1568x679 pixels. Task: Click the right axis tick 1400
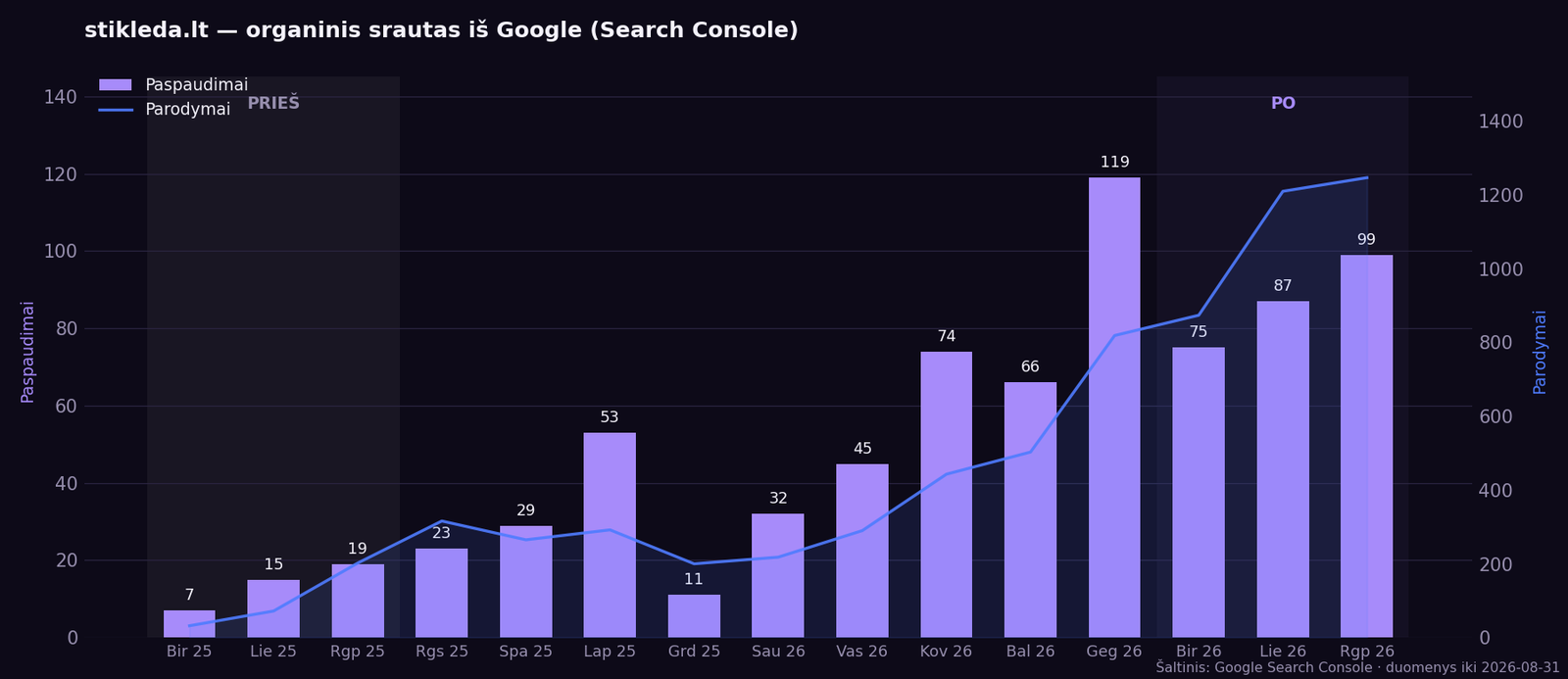tap(1501, 121)
